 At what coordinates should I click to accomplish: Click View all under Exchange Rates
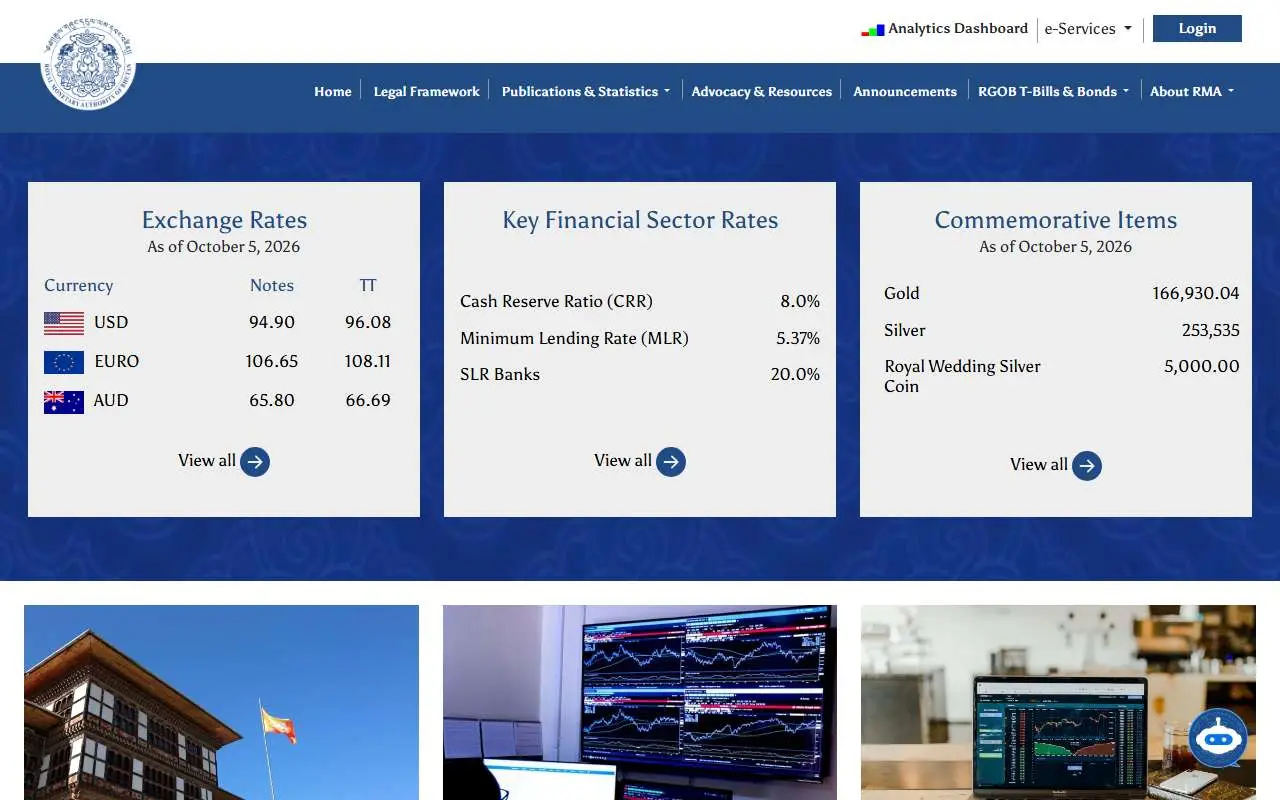point(207,460)
